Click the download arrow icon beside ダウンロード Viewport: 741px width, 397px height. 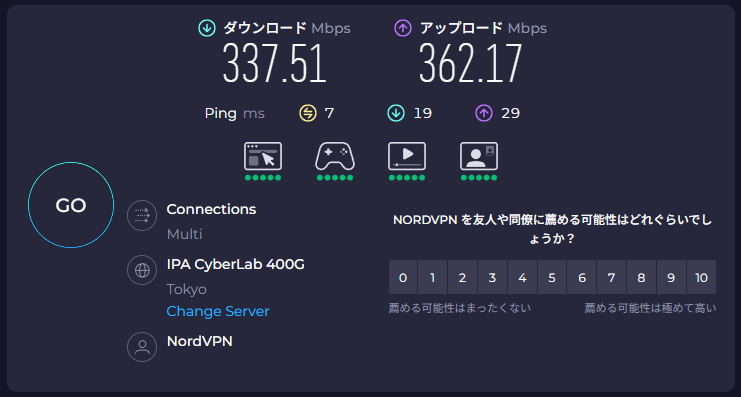(207, 28)
